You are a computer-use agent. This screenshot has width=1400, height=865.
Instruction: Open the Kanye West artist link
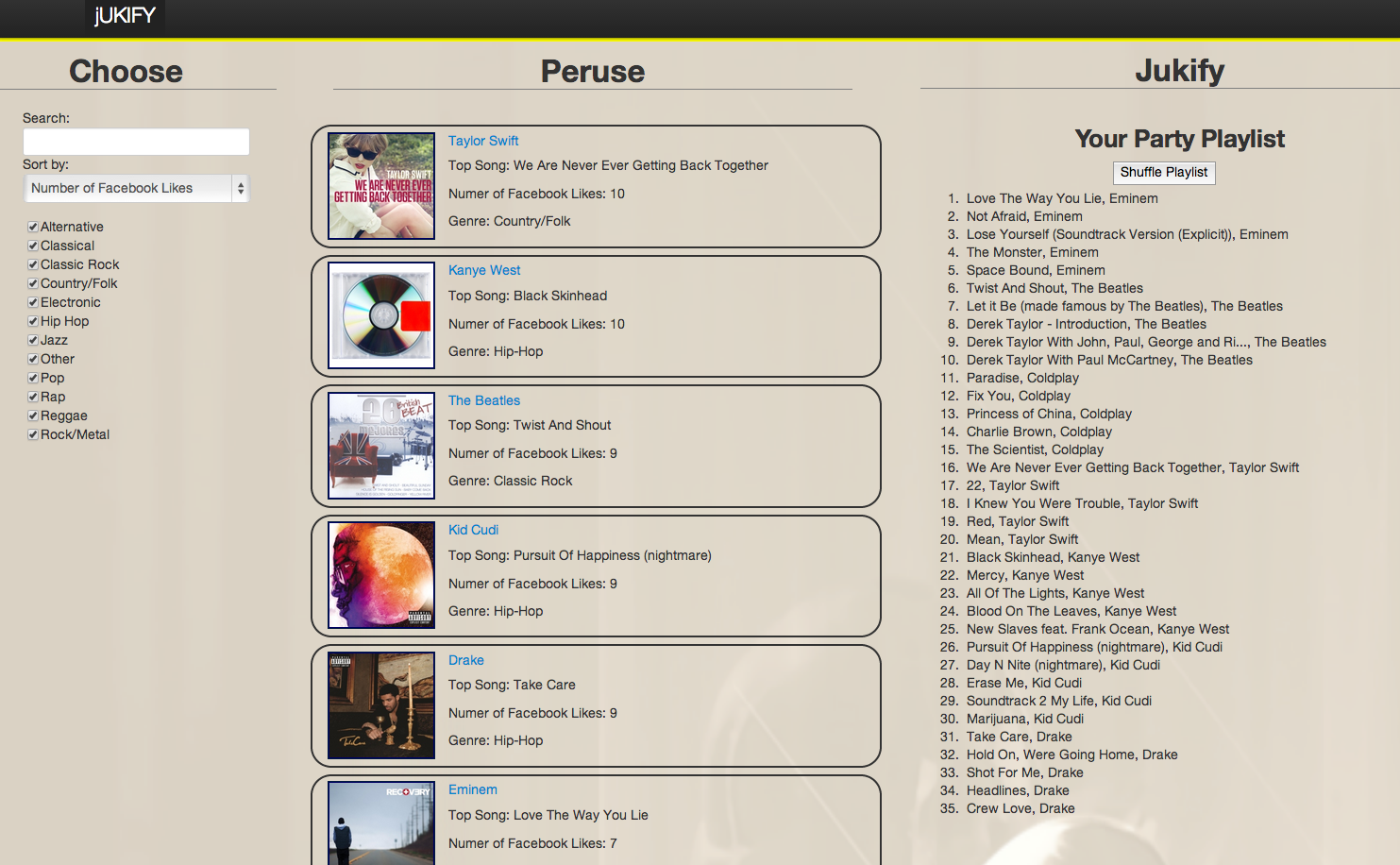tap(484, 270)
